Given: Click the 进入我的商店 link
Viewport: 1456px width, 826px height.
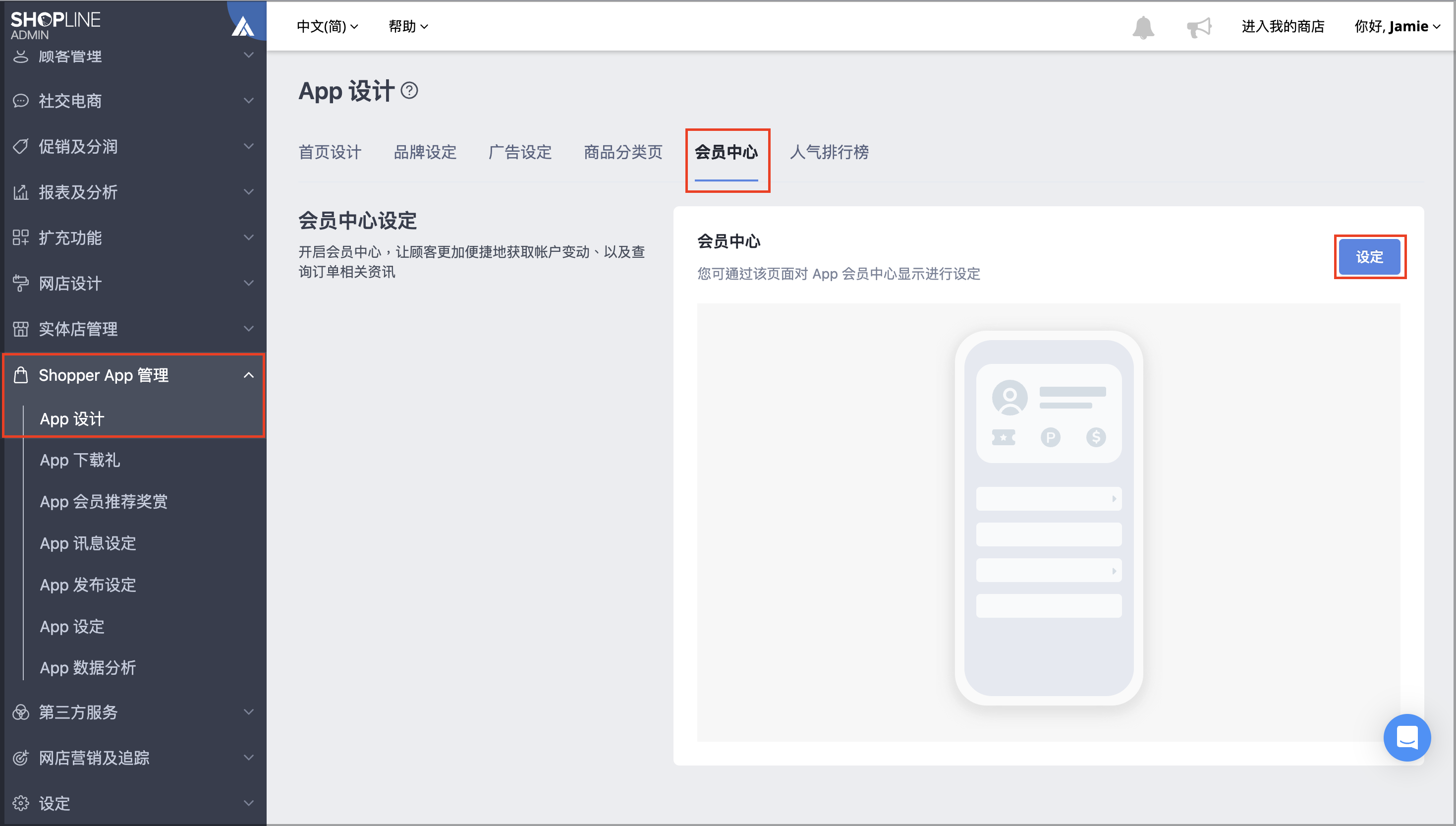Looking at the screenshot, I should coord(1283,26).
